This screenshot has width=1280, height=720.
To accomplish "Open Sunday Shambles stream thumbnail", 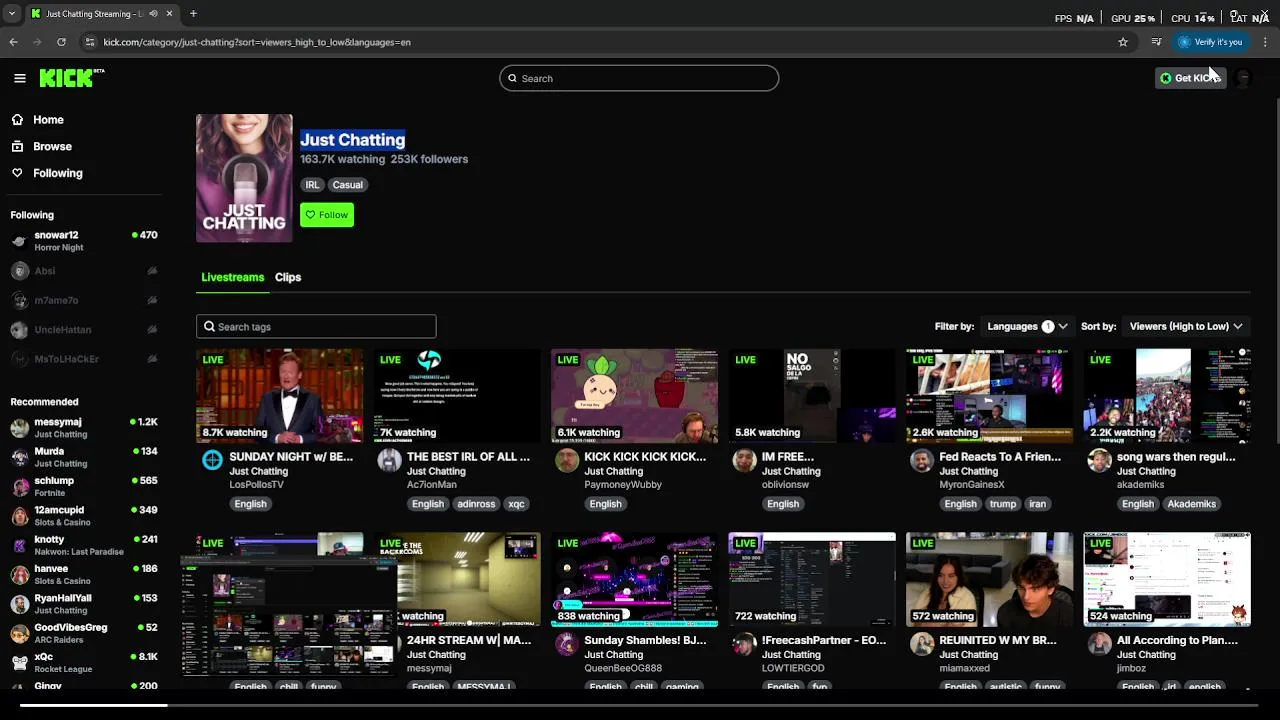I will click(x=634, y=579).
